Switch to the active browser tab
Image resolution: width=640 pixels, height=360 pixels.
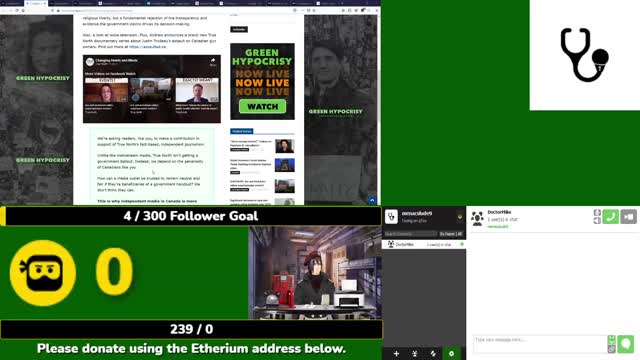point(36,3)
